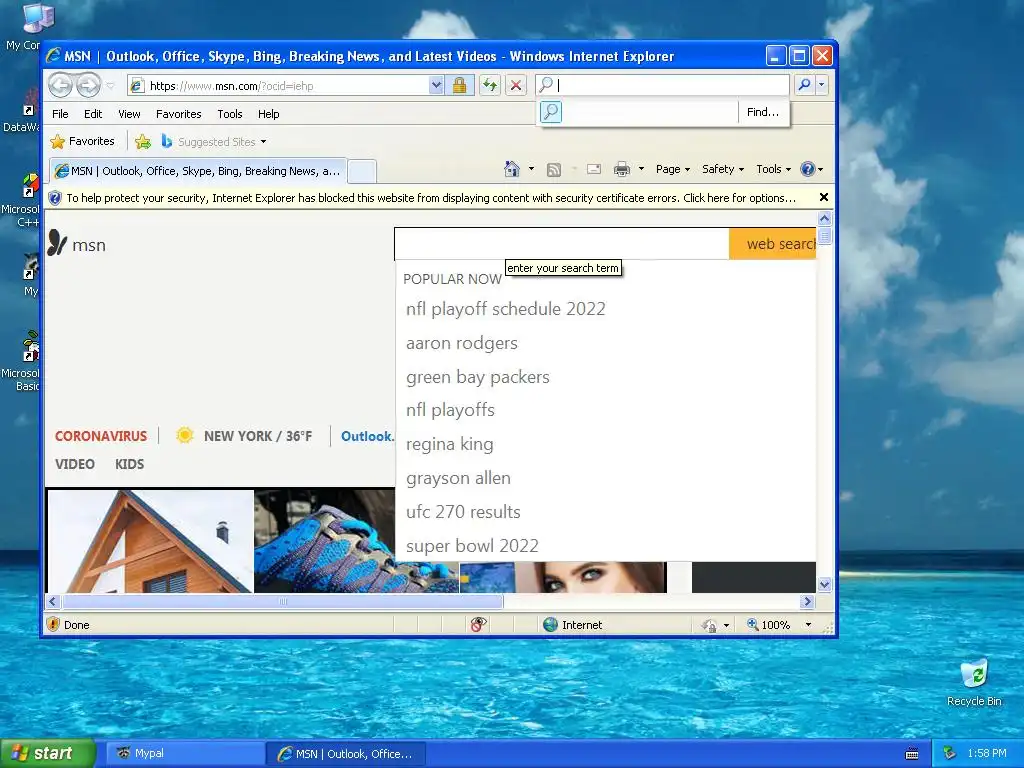
Task: Open the KIDS section link
Action: tap(129, 464)
